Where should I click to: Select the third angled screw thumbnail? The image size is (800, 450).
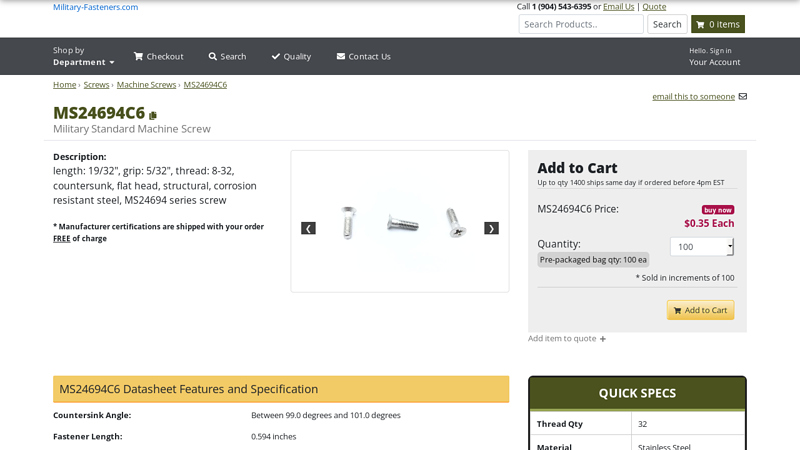(456, 222)
